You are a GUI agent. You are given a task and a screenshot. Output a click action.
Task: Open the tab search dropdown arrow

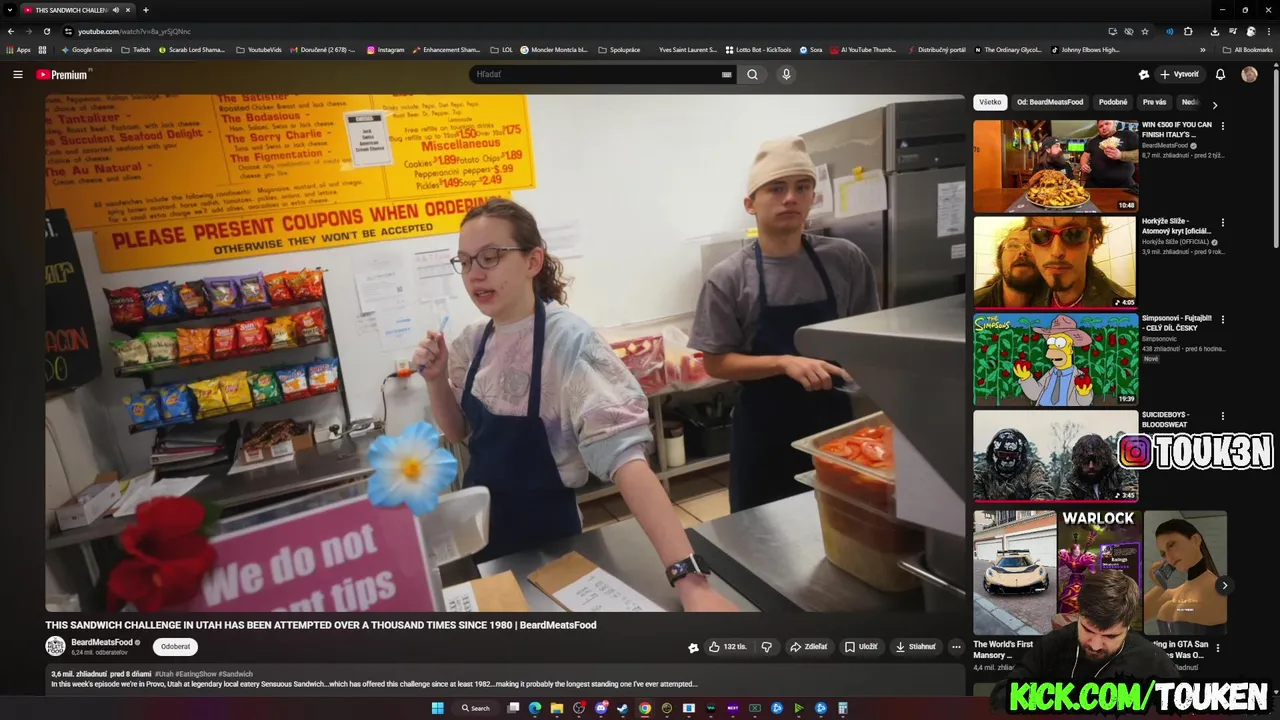tap(10, 10)
